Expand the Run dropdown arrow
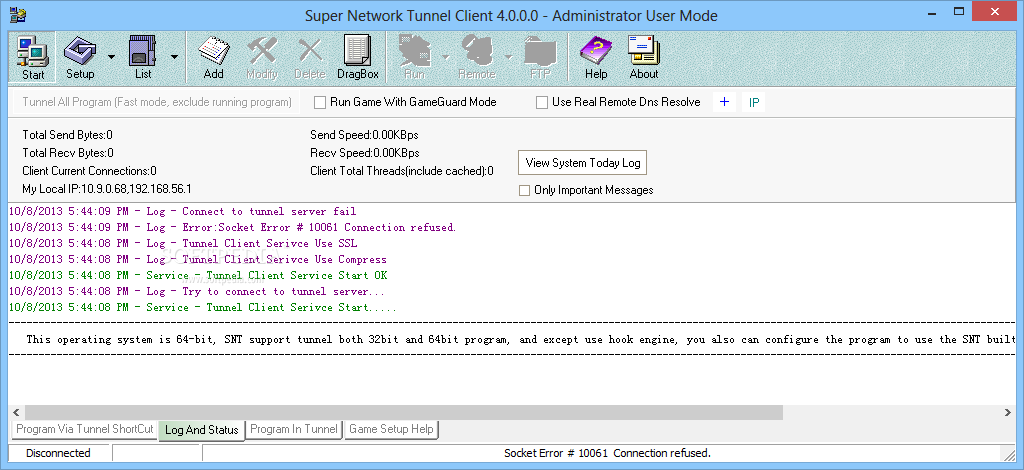 (x=445, y=57)
